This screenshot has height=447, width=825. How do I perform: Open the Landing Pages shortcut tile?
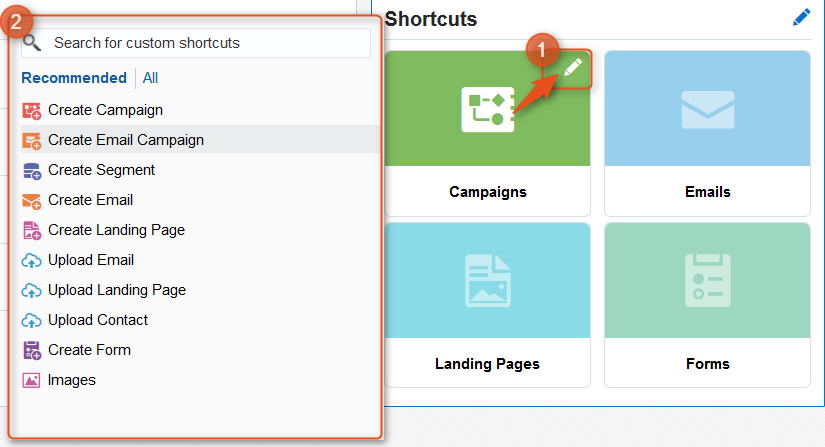tap(487, 305)
